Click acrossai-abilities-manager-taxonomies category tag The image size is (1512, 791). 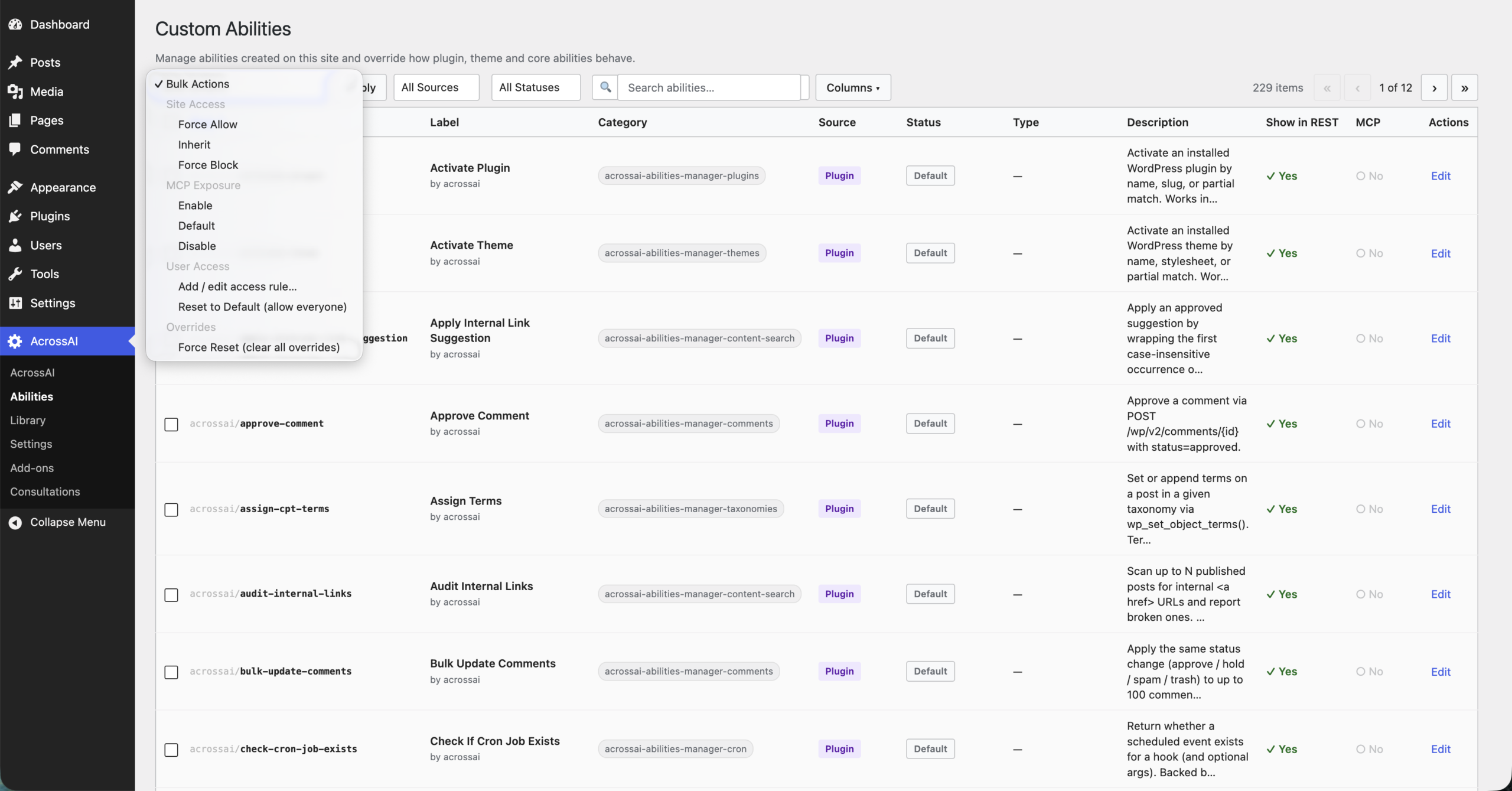[x=690, y=509]
